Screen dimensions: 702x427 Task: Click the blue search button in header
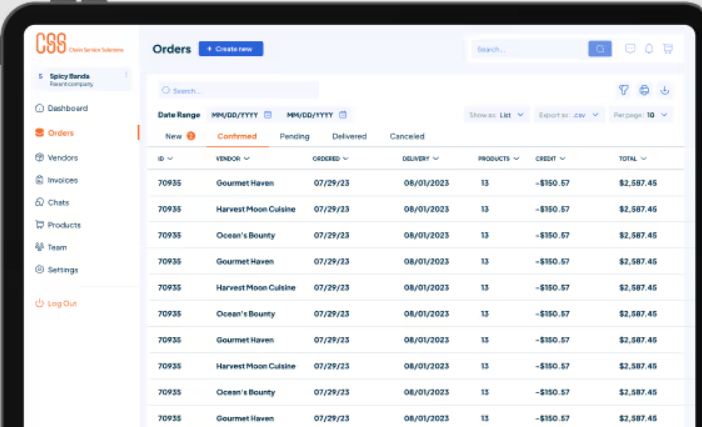pos(599,48)
